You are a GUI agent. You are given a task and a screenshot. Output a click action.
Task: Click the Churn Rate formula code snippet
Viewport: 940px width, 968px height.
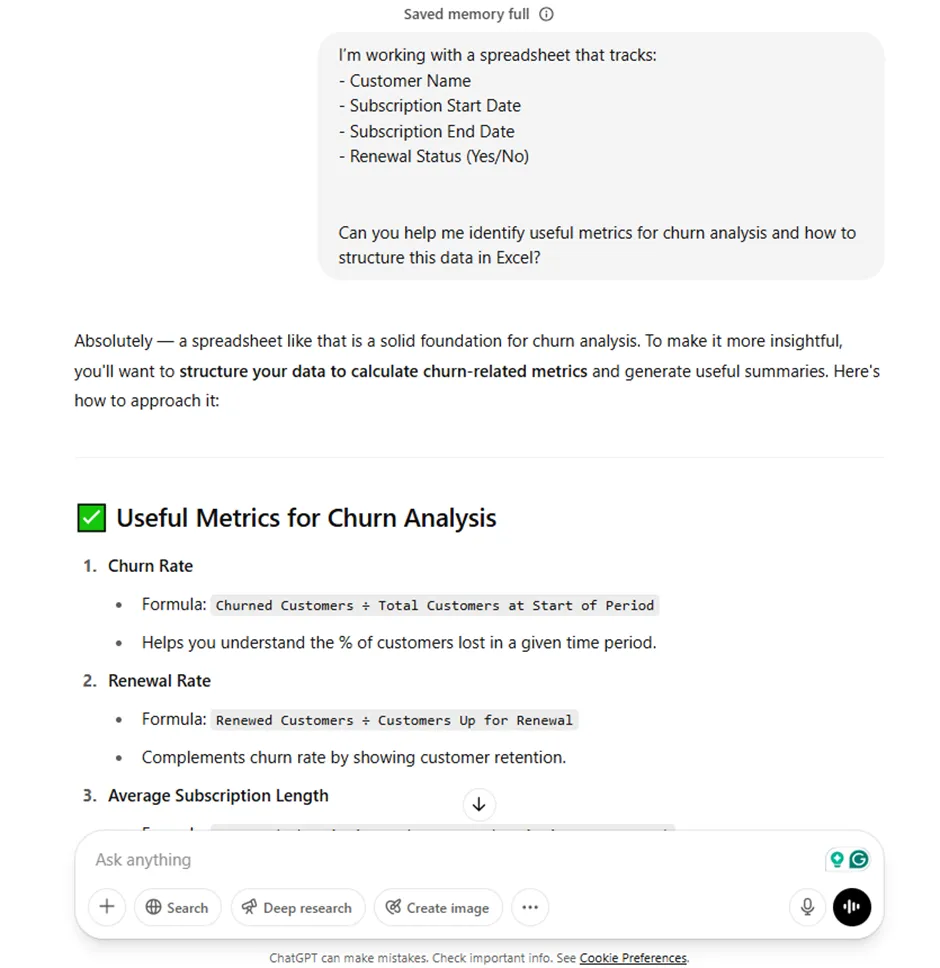pyautogui.click(x=435, y=605)
